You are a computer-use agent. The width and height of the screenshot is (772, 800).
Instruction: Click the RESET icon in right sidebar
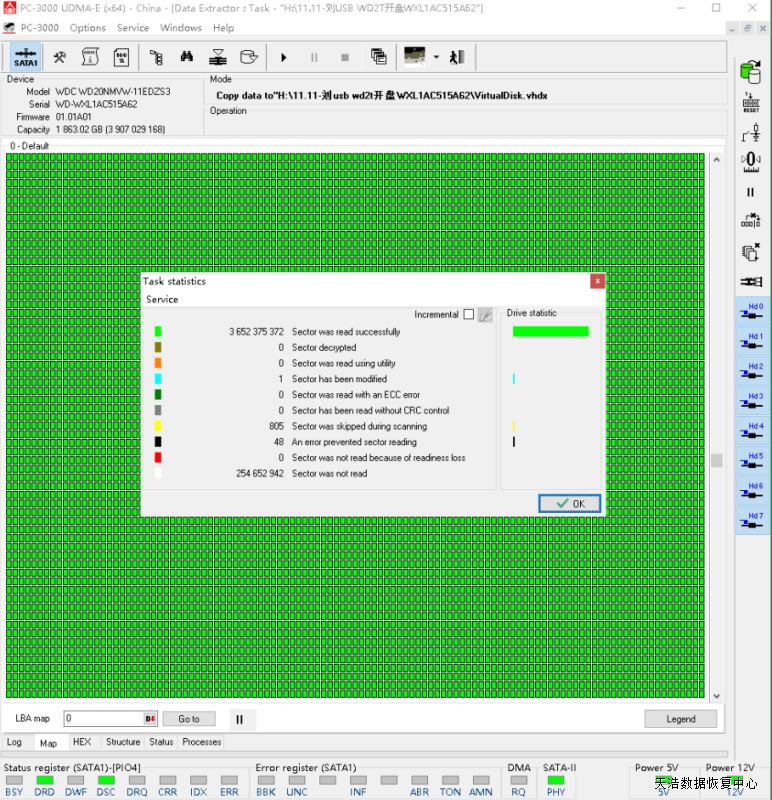coord(750,102)
